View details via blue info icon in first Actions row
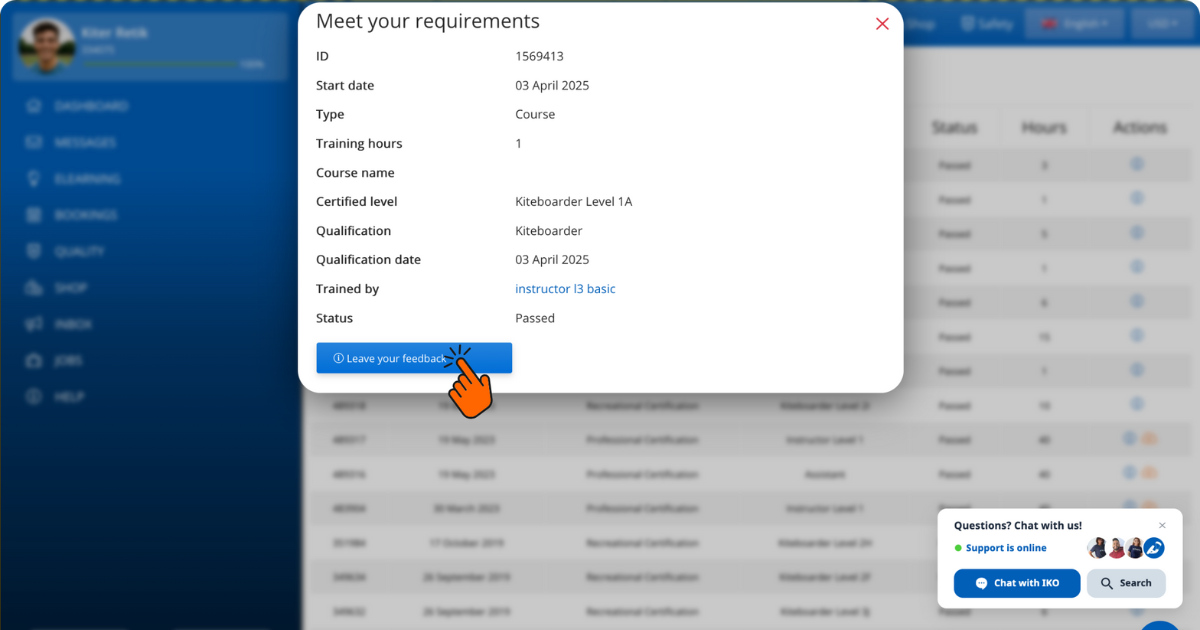The width and height of the screenshot is (1200, 630). (x=1137, y=163)
